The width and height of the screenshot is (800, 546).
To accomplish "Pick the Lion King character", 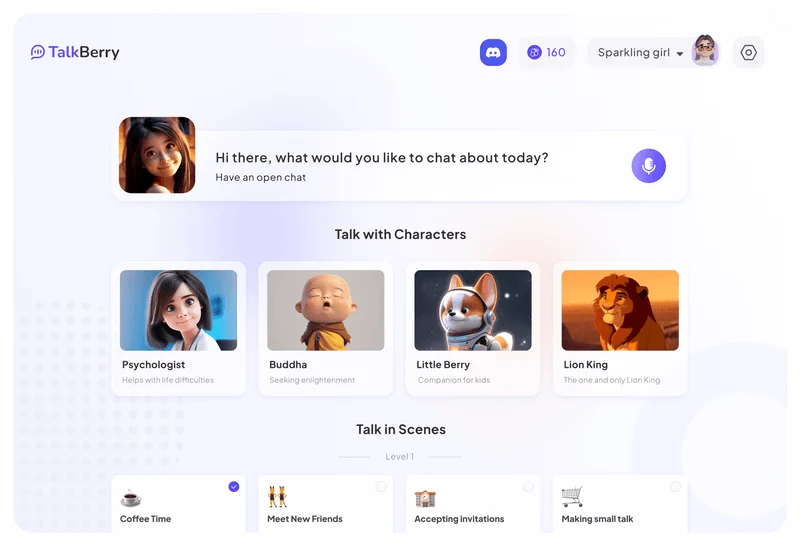I will tap(620, 329).
